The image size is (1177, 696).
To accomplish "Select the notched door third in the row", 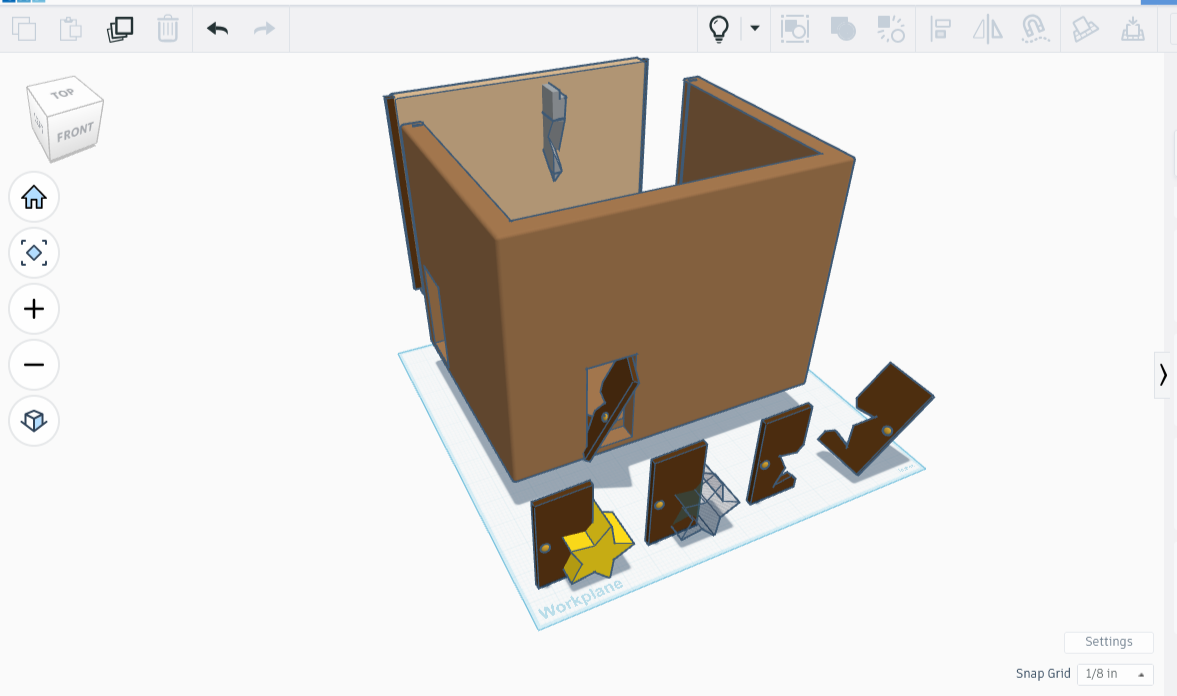I will point(779,454).
